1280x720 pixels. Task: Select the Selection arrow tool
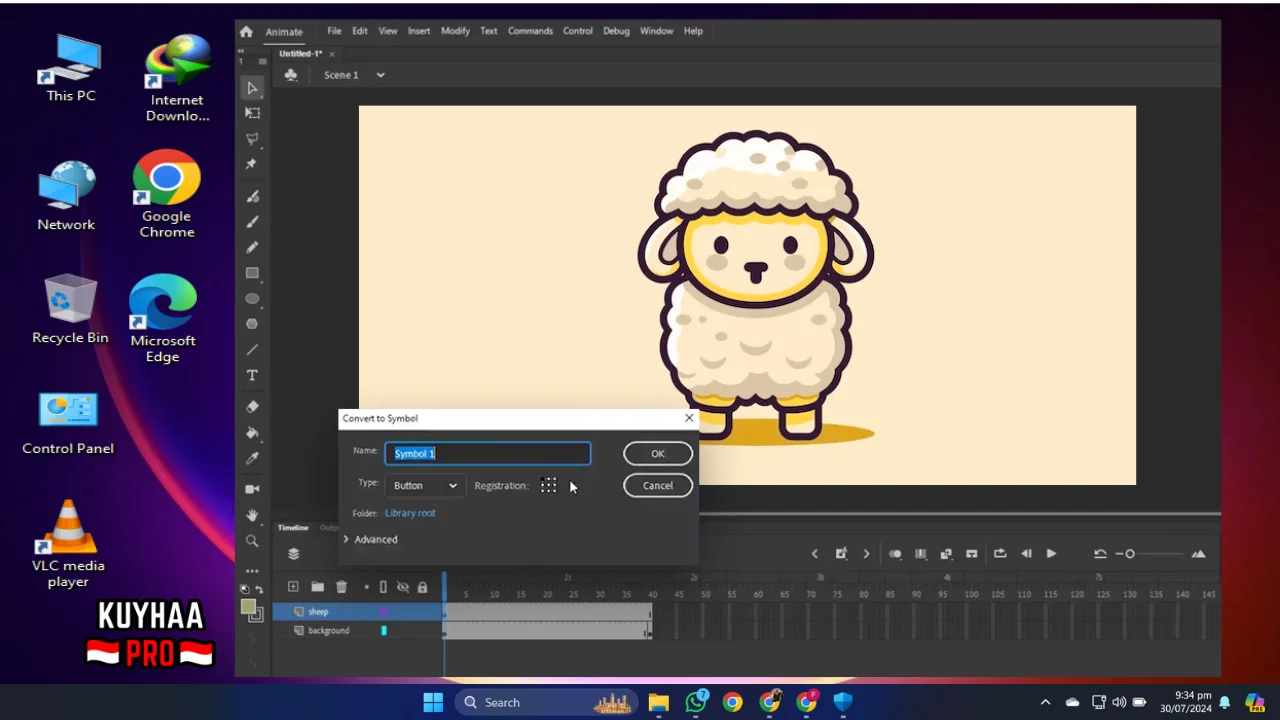pos(252,88)
